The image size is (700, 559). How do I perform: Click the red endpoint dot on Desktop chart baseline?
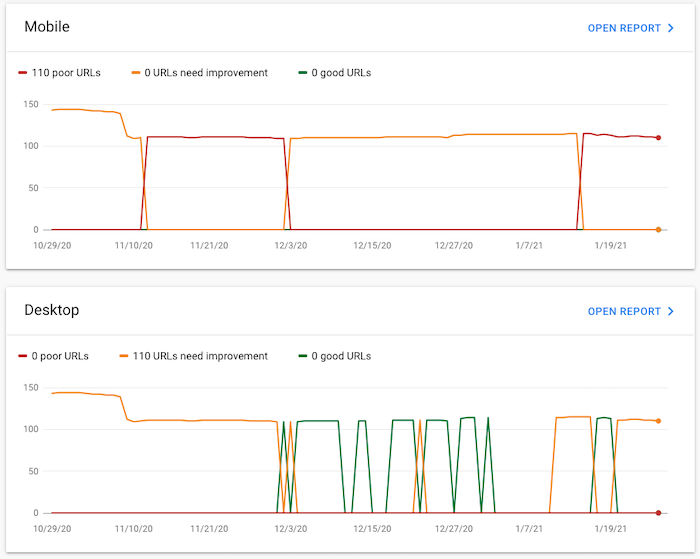click(x=658, y=513)
